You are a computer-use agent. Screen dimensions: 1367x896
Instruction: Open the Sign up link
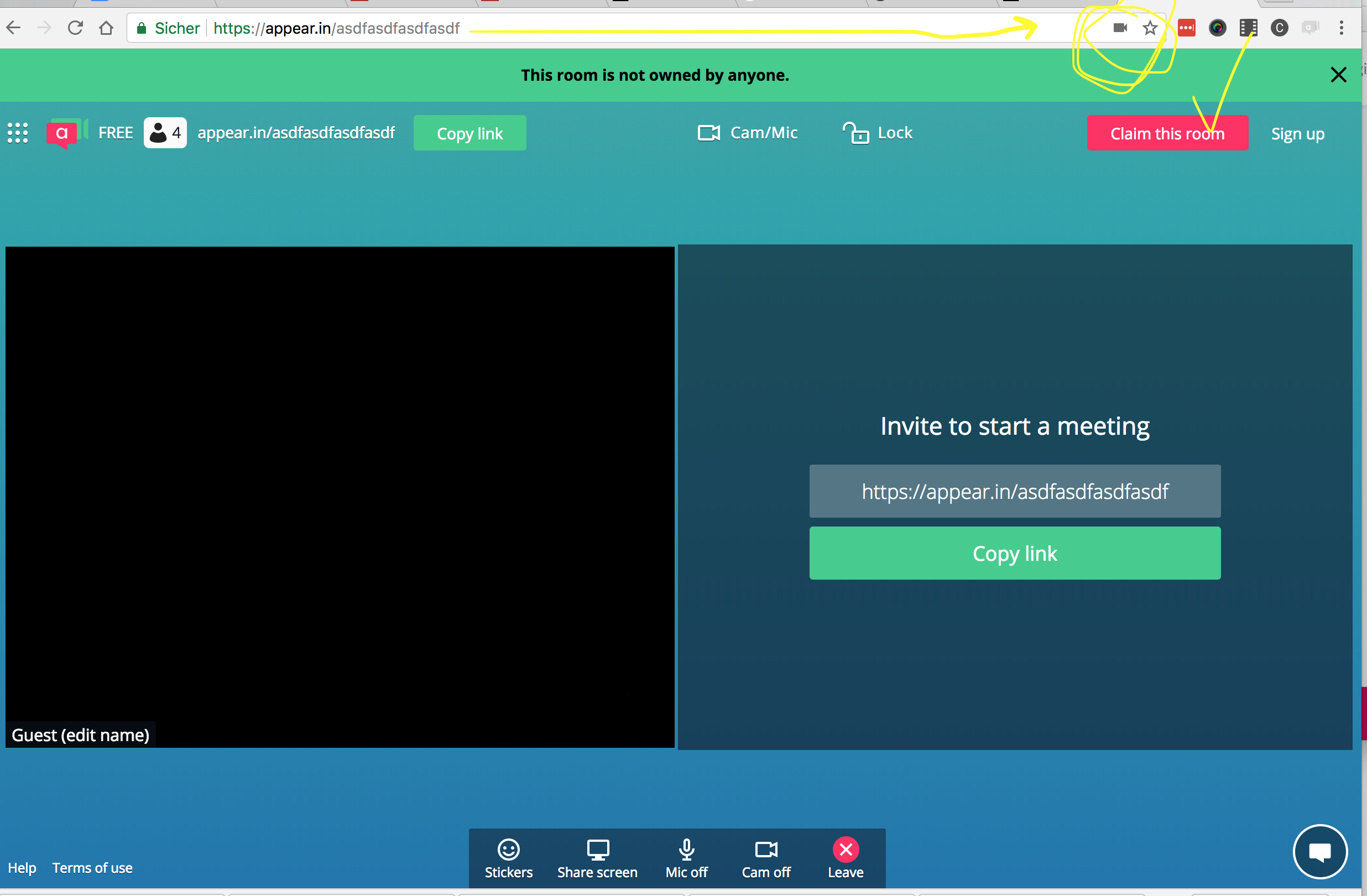(x=1298, y=133)
